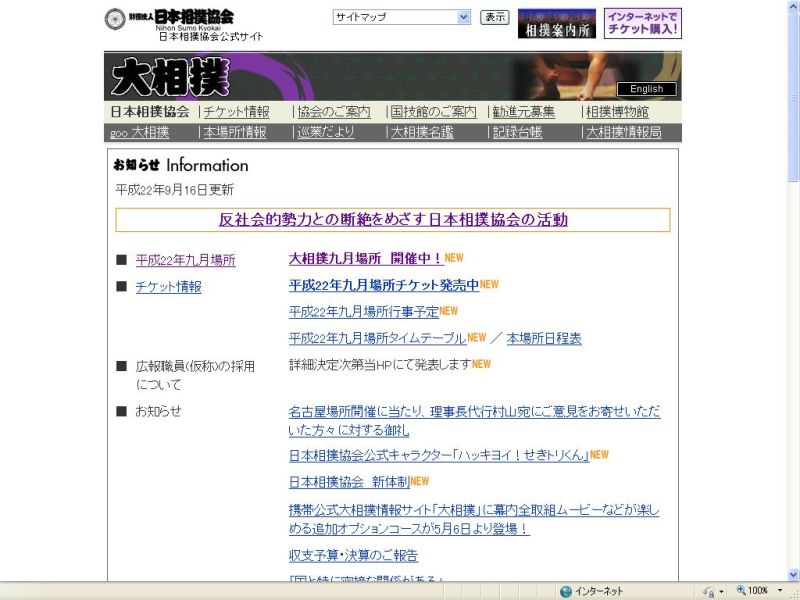Click the 大相撲 banner title
The height and width of the screenshot is (600, 800).
170,77
